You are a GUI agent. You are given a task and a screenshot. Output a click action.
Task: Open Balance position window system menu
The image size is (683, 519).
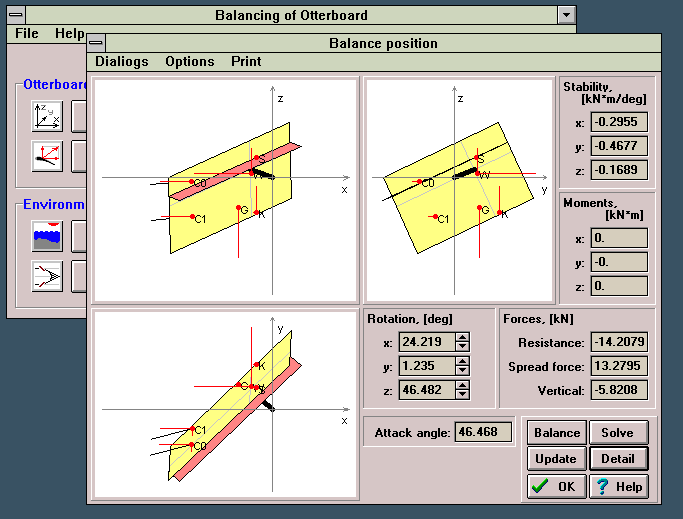tap(97, 43)
